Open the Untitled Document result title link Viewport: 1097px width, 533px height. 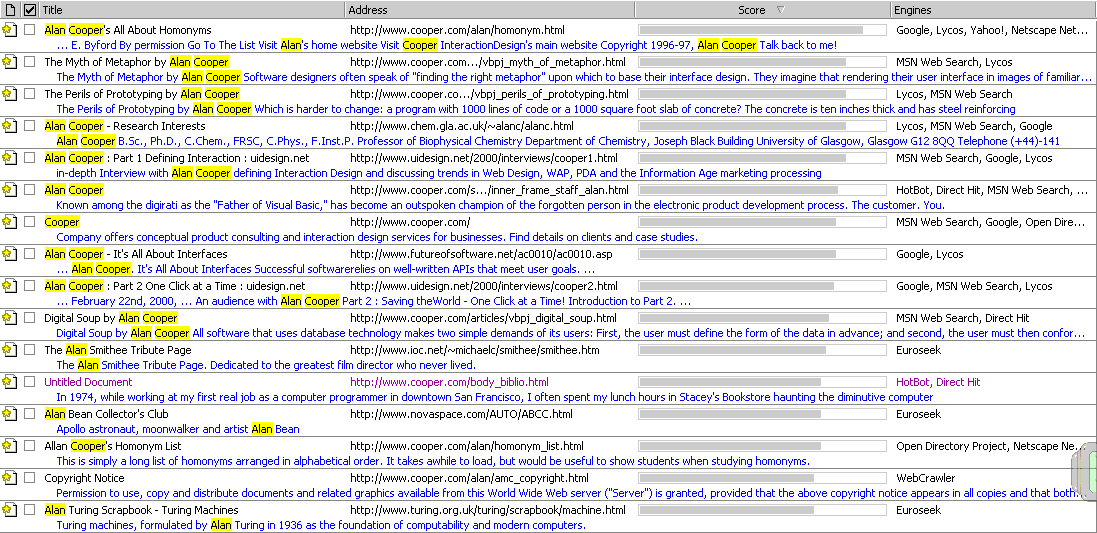88,382
